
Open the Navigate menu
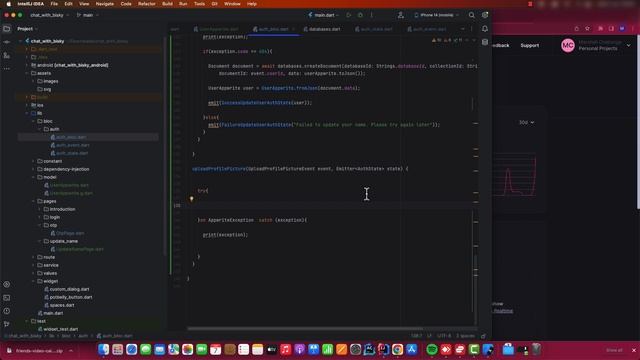[x=104, y=4]
